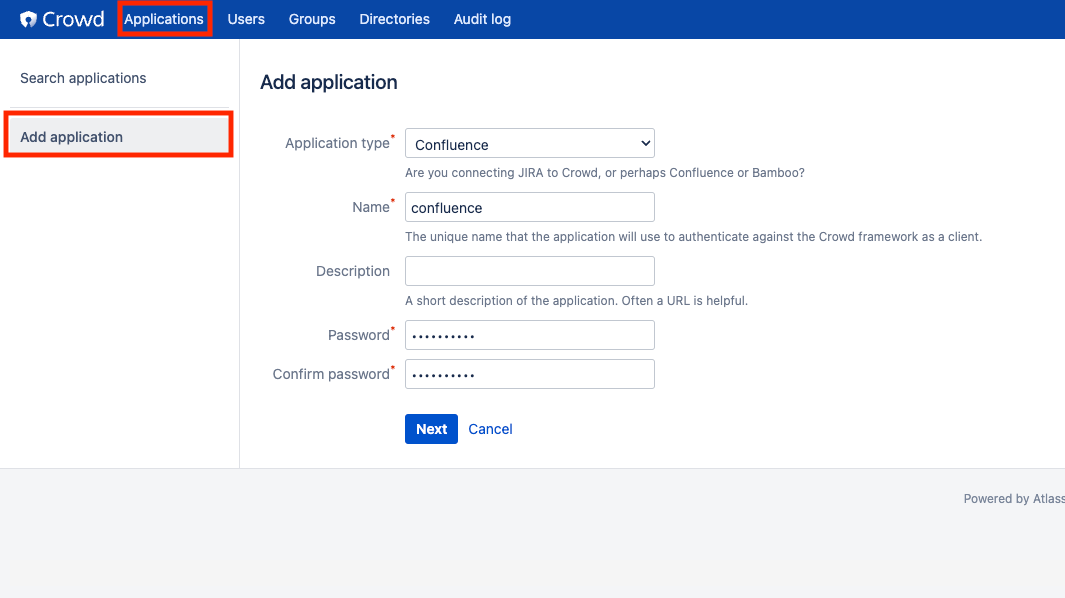
Task: Open the Groups navigation item
Action: click(x=312, y=19)
